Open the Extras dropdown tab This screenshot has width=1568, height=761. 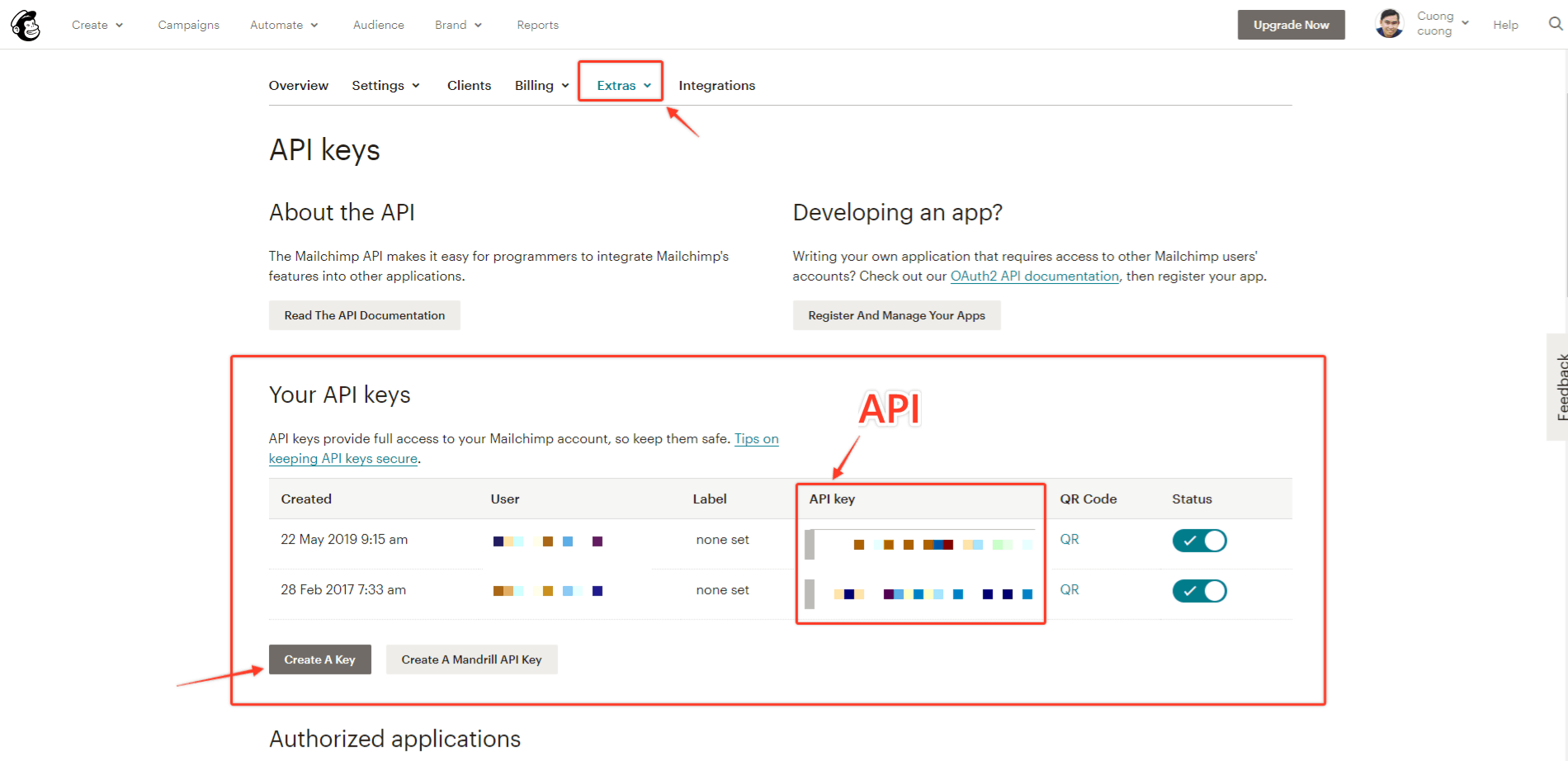[x=624, y=85]
